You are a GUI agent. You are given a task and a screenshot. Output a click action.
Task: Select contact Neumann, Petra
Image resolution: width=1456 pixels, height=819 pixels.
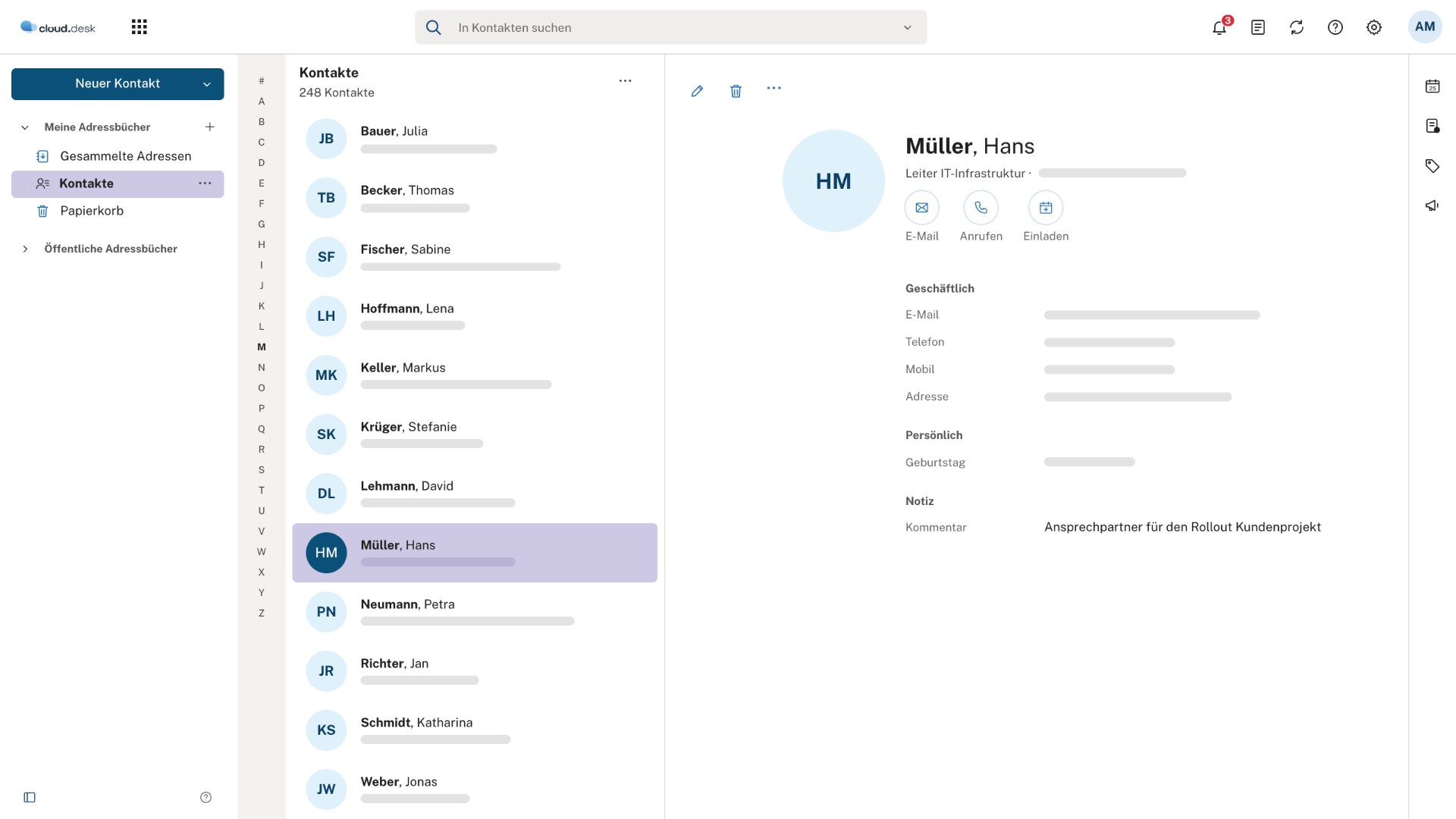click(475, 612)
